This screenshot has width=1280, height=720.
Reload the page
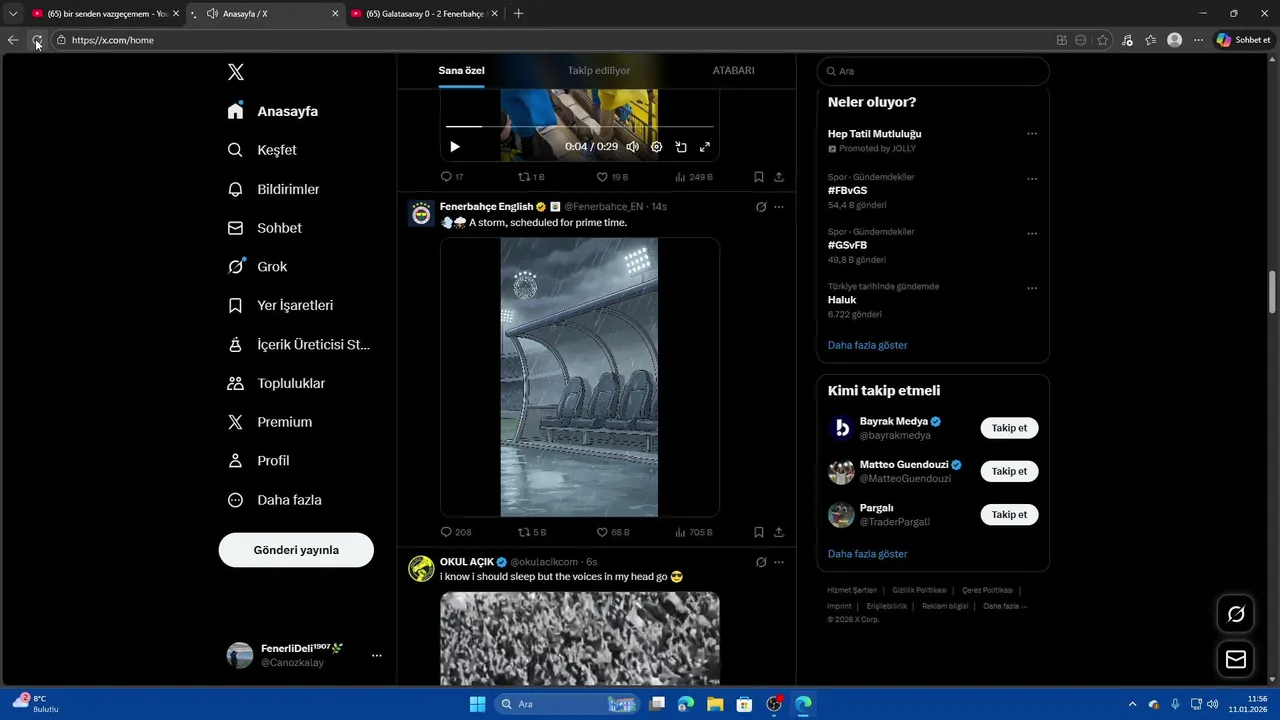tap(37, 40)
